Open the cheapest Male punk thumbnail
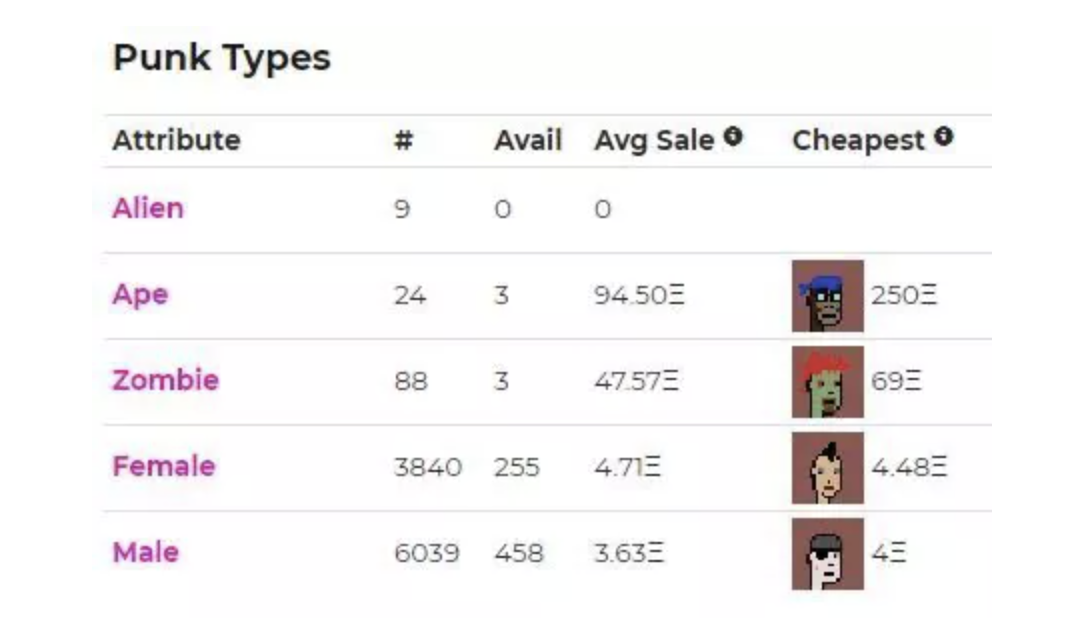This screenshot has width=1068, height=638. [x=828, y=554]
